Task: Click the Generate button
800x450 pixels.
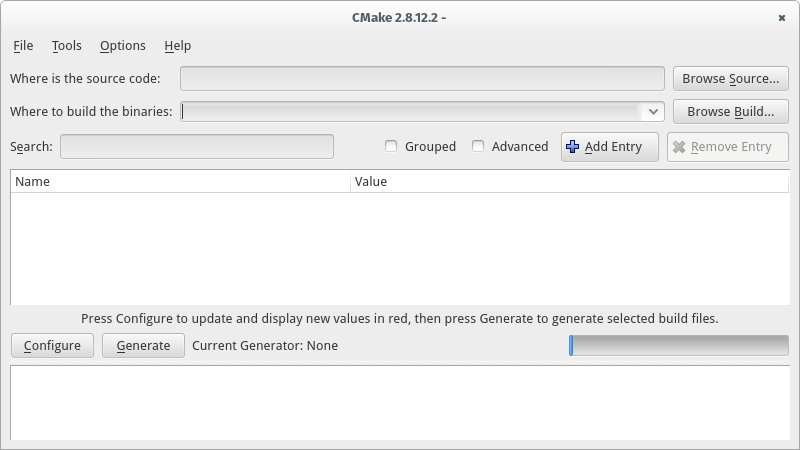Action: (x=143, y=346)
